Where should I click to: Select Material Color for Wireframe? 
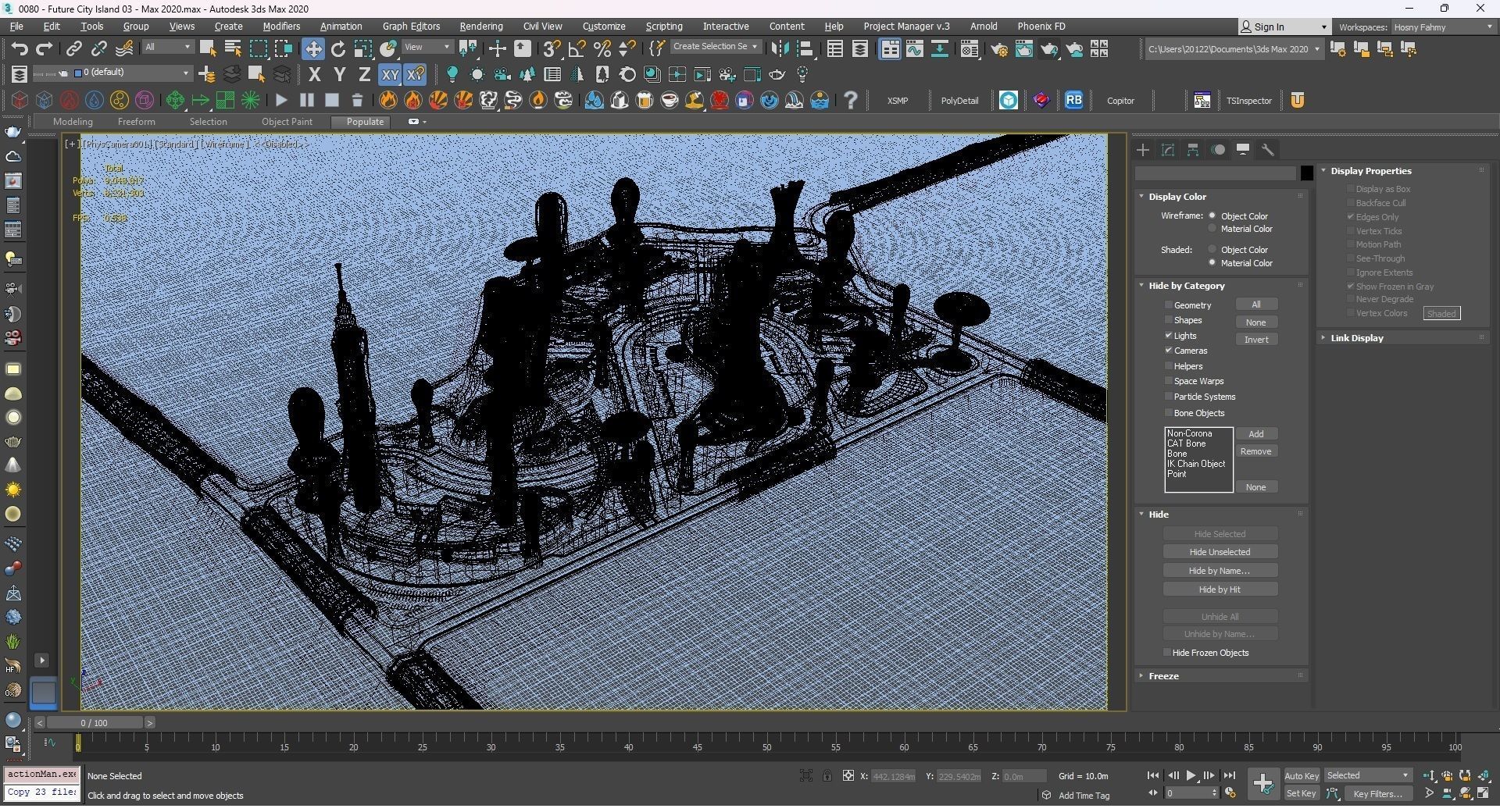click(x=1212, y=230)
